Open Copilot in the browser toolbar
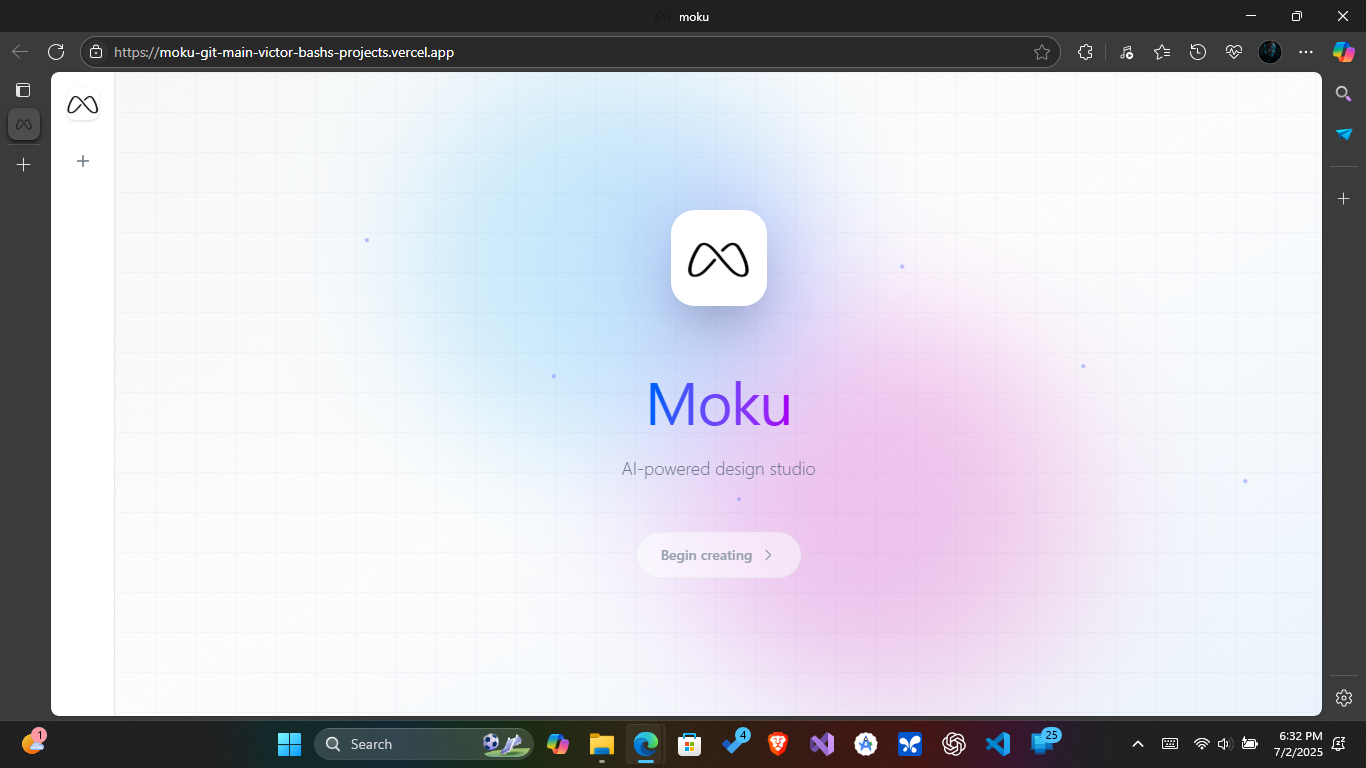This screenshot has width=1366, height=768. click(1343, 52)
